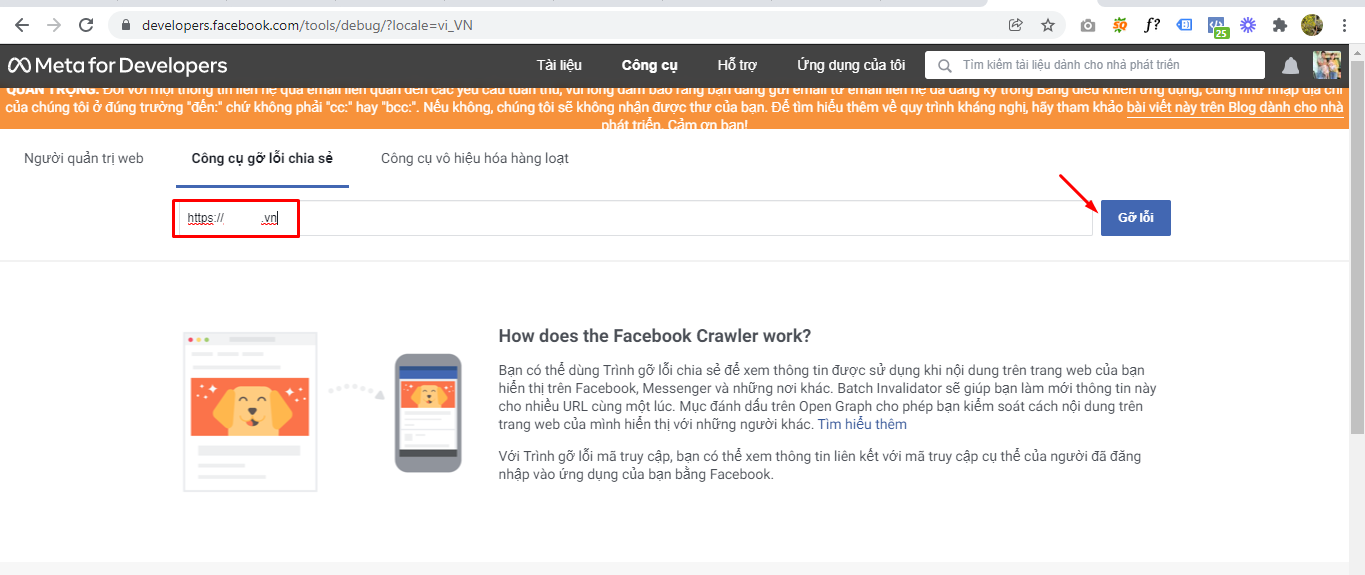Open the blue tag assistant extension
The image size is (1365, 575).
pos(1184,25)
